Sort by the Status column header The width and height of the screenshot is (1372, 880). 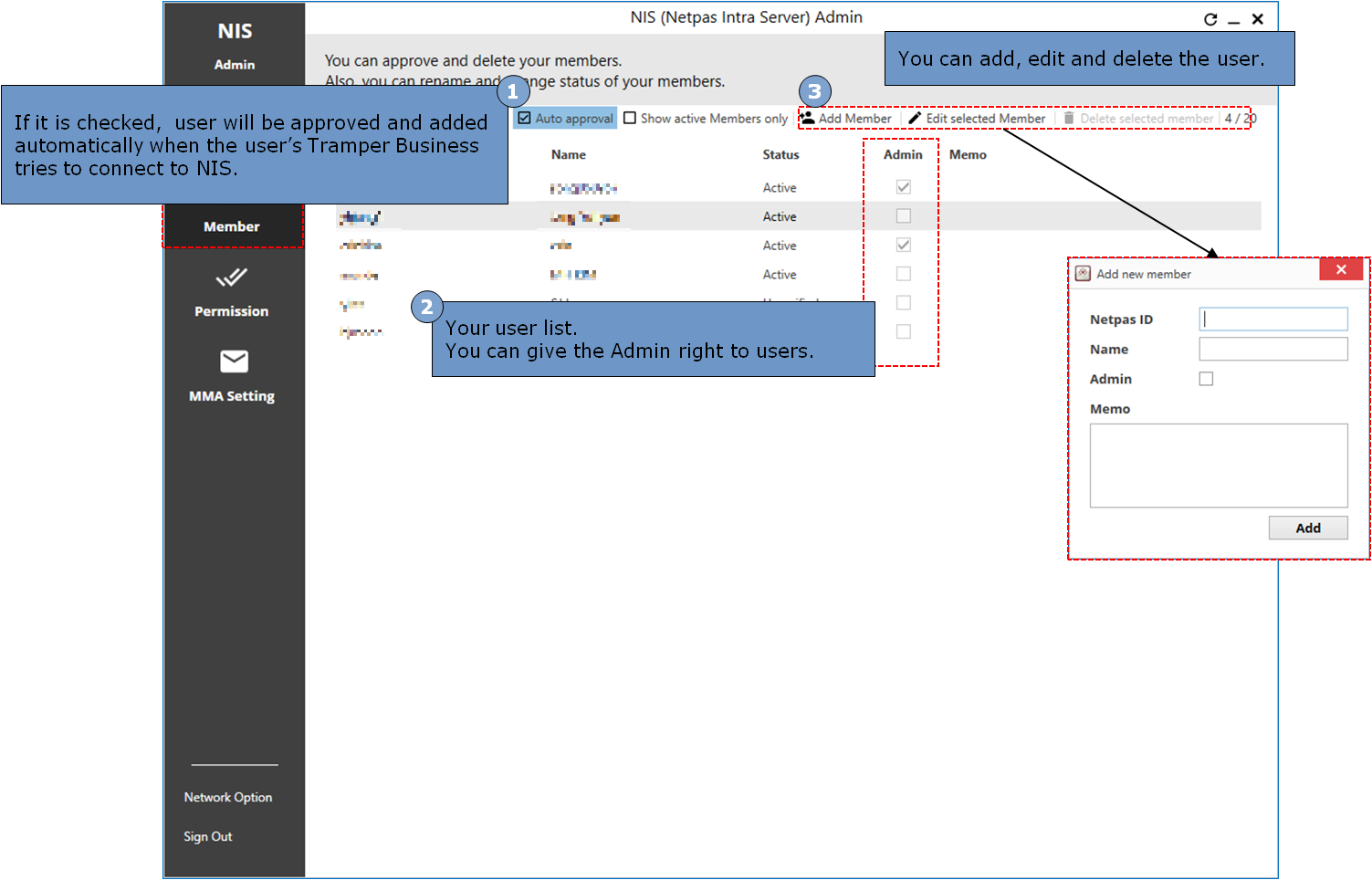781,154
